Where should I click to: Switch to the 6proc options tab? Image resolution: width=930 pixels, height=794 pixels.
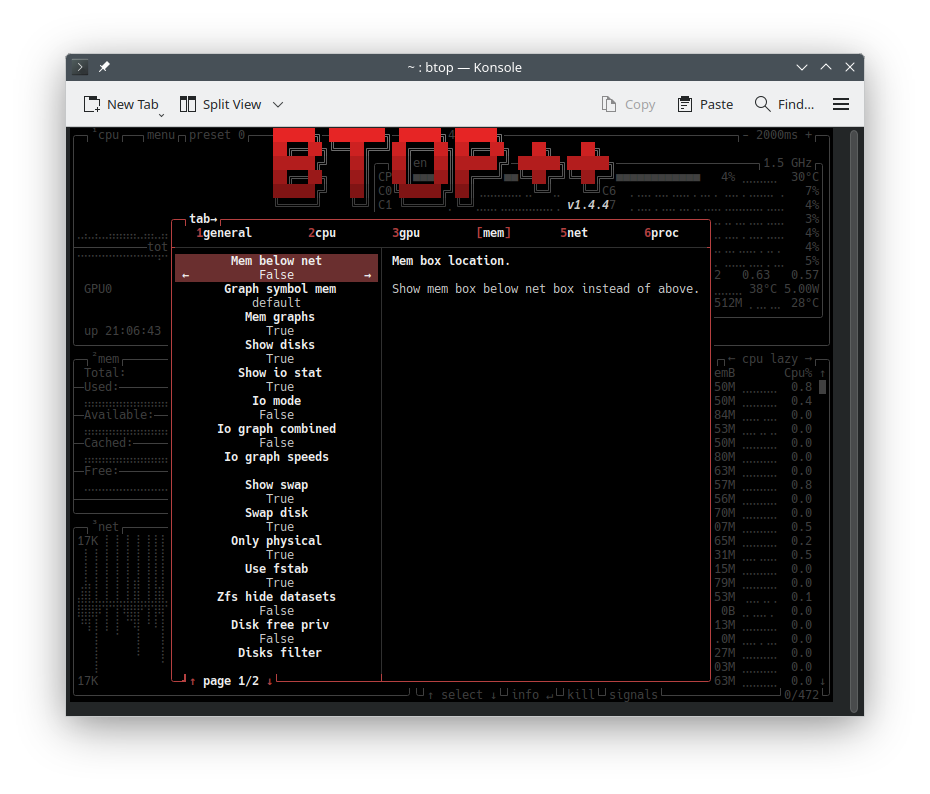pos(661,233)
